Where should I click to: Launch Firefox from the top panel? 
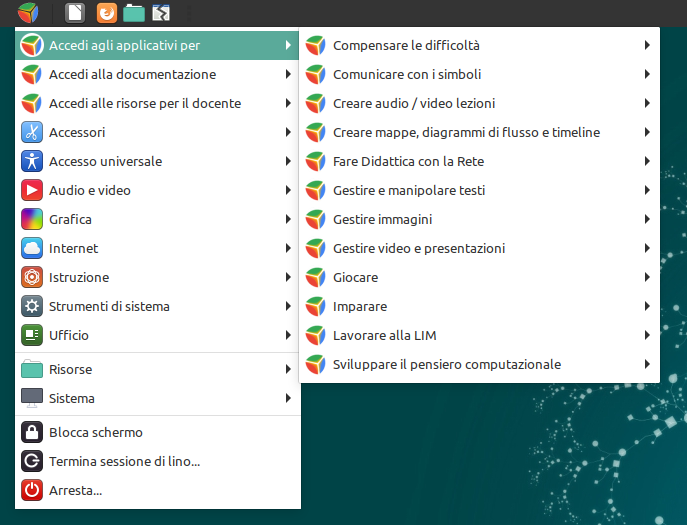tap(105, 13)
